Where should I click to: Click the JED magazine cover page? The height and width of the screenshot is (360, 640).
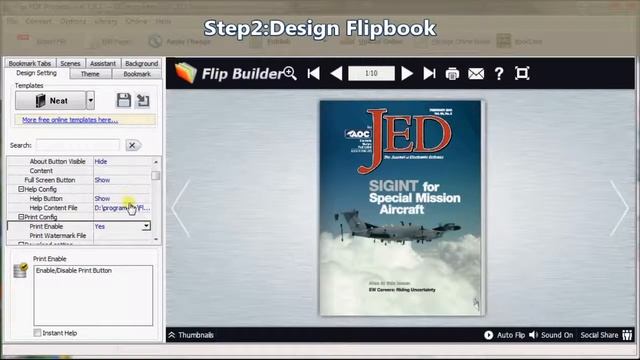[x=401, y=208]
